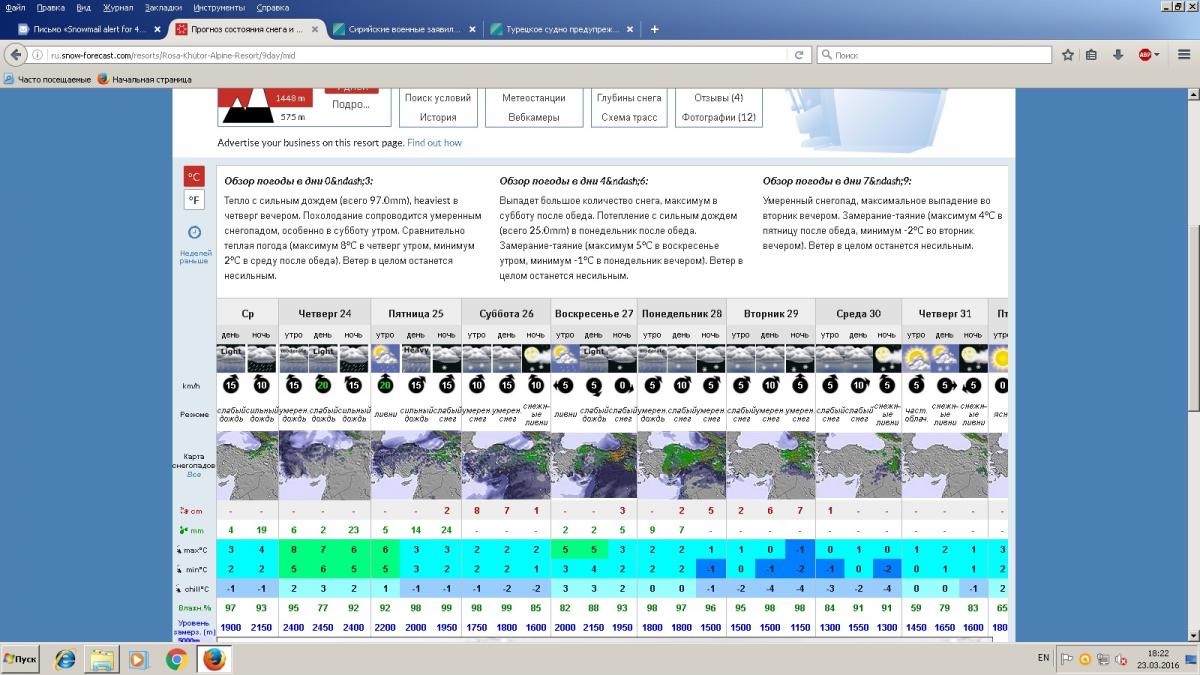The image size is (1200, 675).
Task: Bookmark this page with the star icon
Action: (x=1067, y=55)
